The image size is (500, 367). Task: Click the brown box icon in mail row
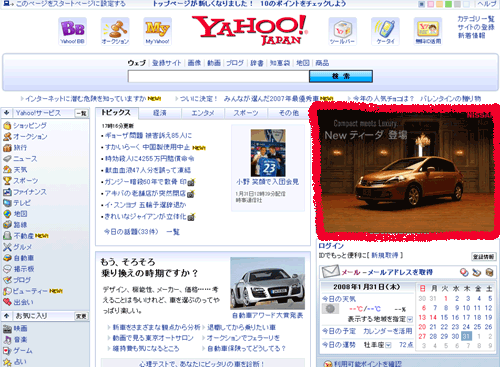click(489, 272)
